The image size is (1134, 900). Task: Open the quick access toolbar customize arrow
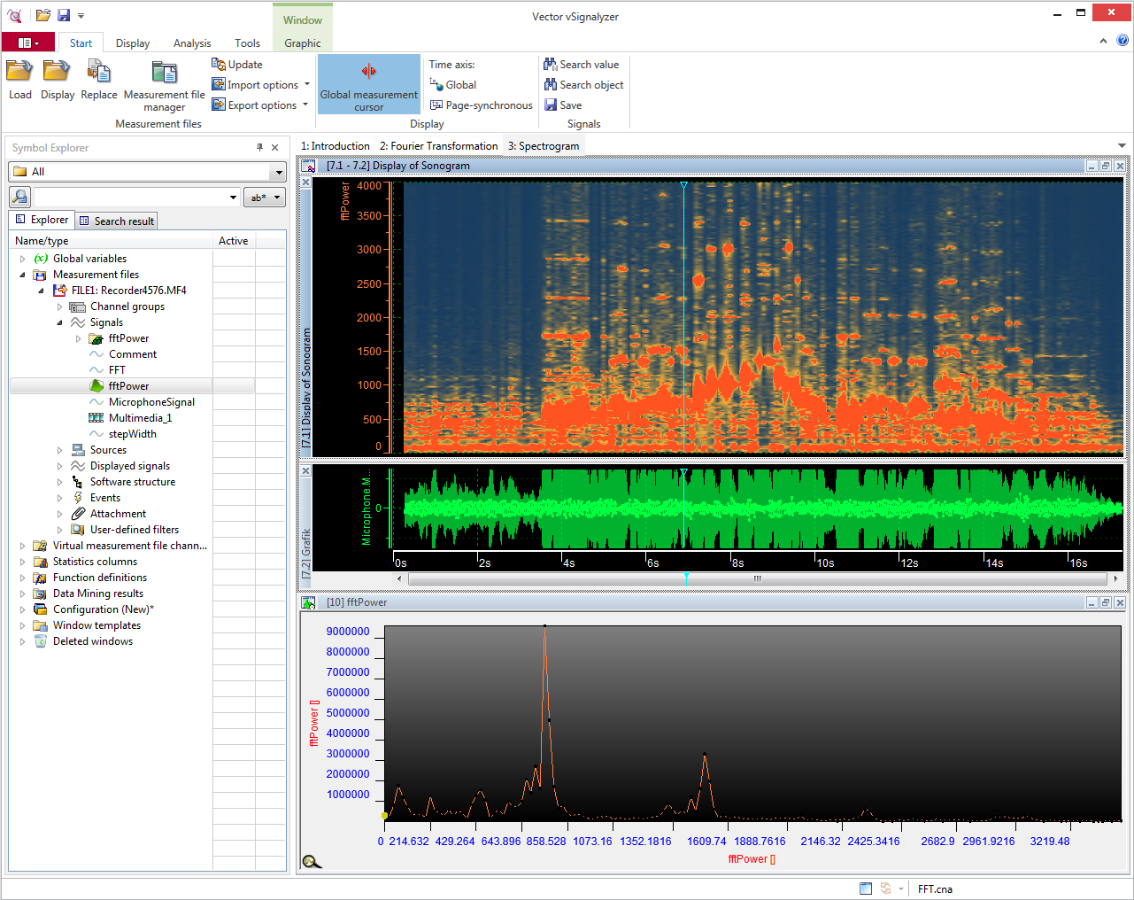click(81, 15)
